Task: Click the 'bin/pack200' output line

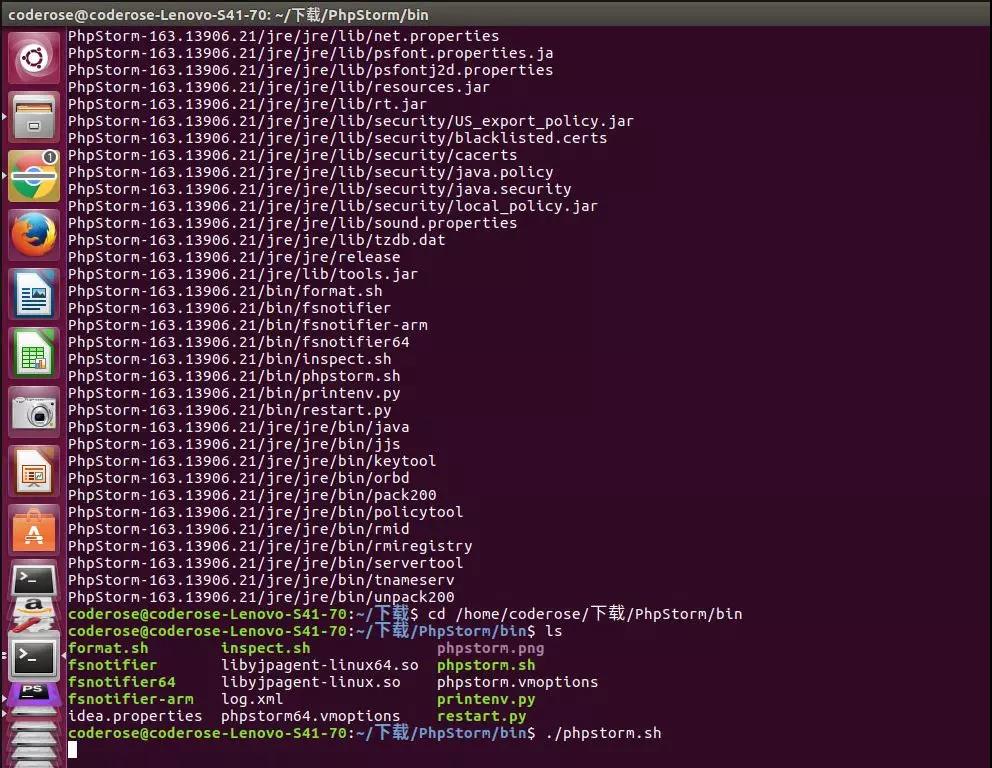Action: click(252, 495)
